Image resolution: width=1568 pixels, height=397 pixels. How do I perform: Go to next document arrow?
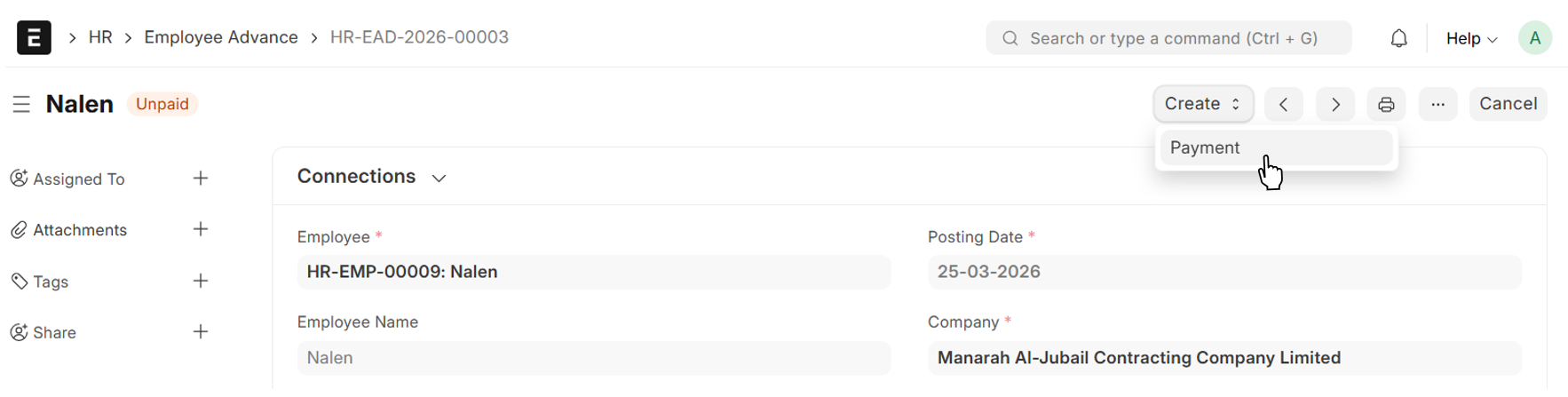point(1335,105)
